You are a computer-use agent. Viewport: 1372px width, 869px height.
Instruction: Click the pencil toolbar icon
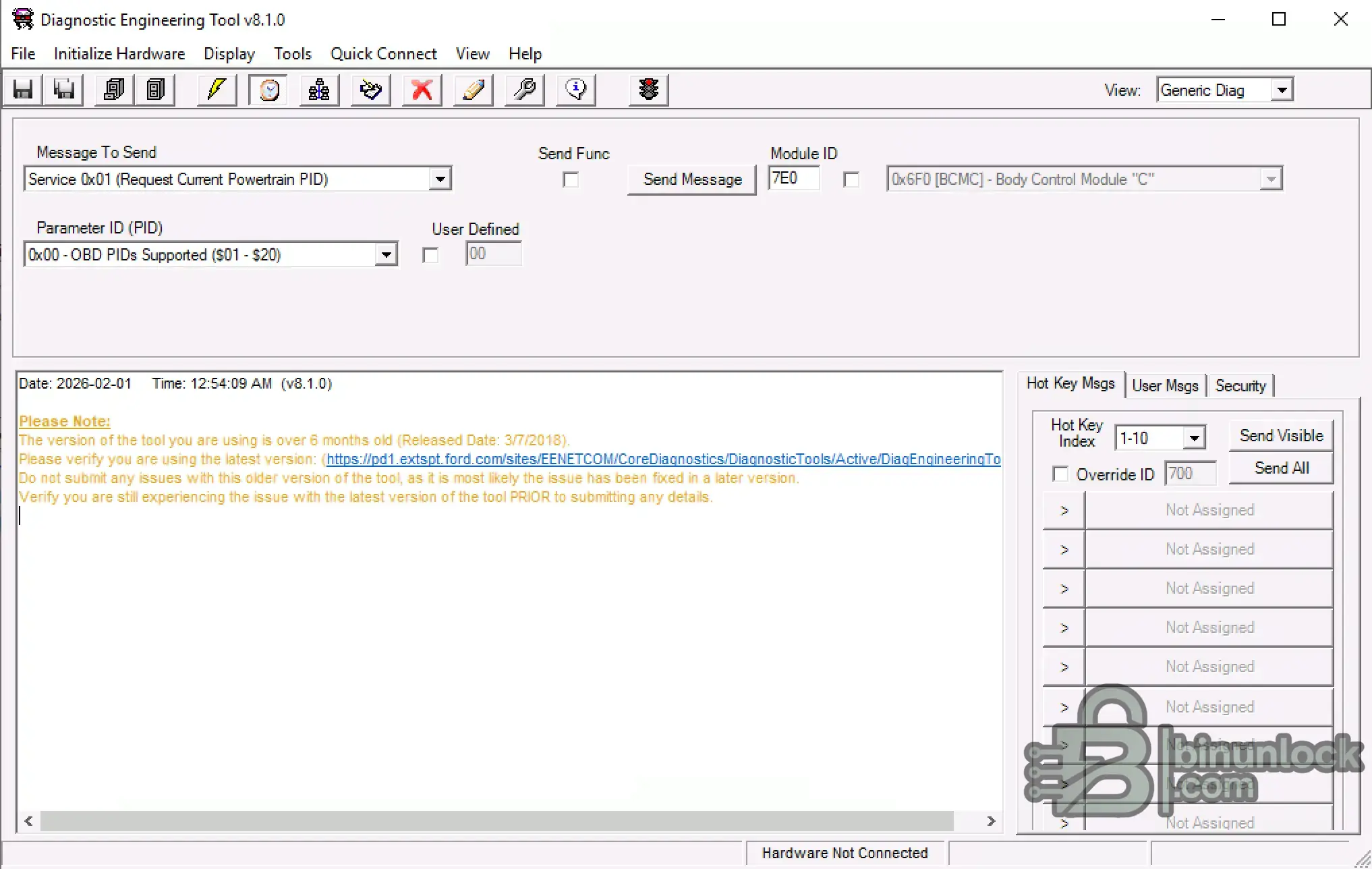pyautogui.click(x=474, y=90)
